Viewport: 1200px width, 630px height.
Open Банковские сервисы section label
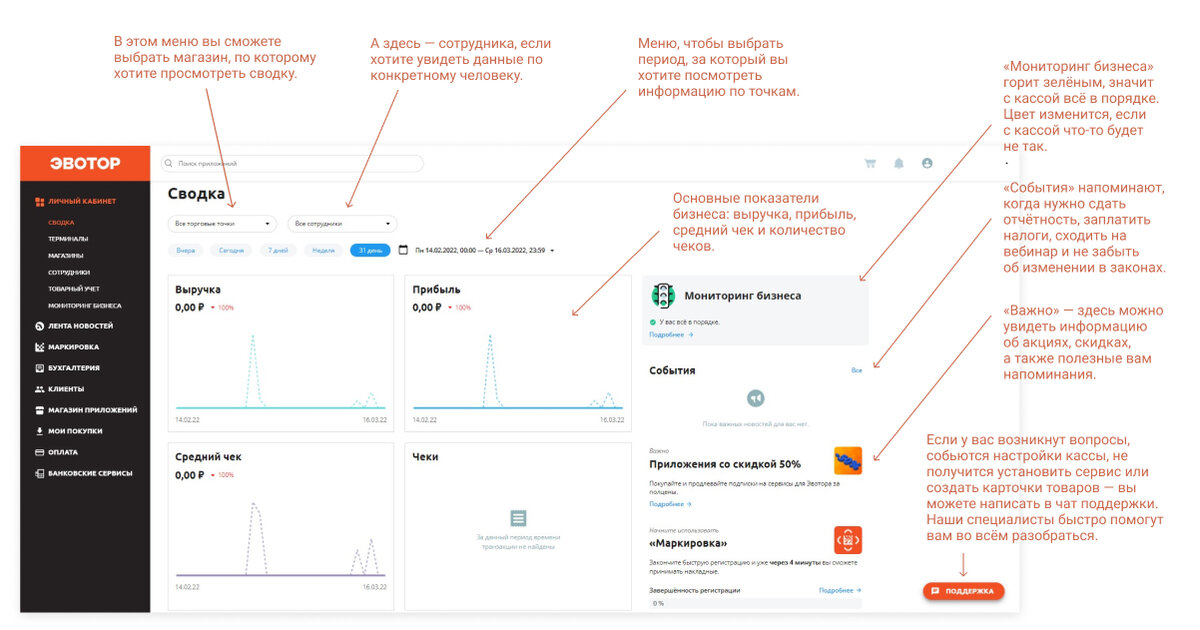pyautogui.click(x=90, y=473)
